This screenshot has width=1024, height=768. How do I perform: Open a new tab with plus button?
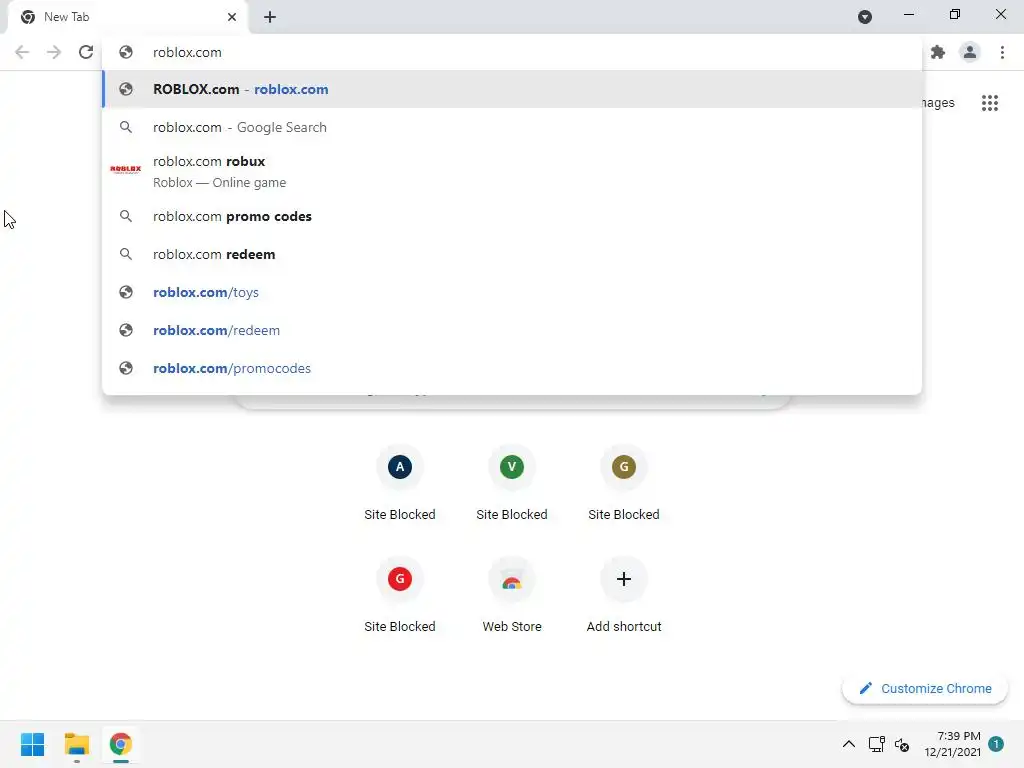click(270, 17)
